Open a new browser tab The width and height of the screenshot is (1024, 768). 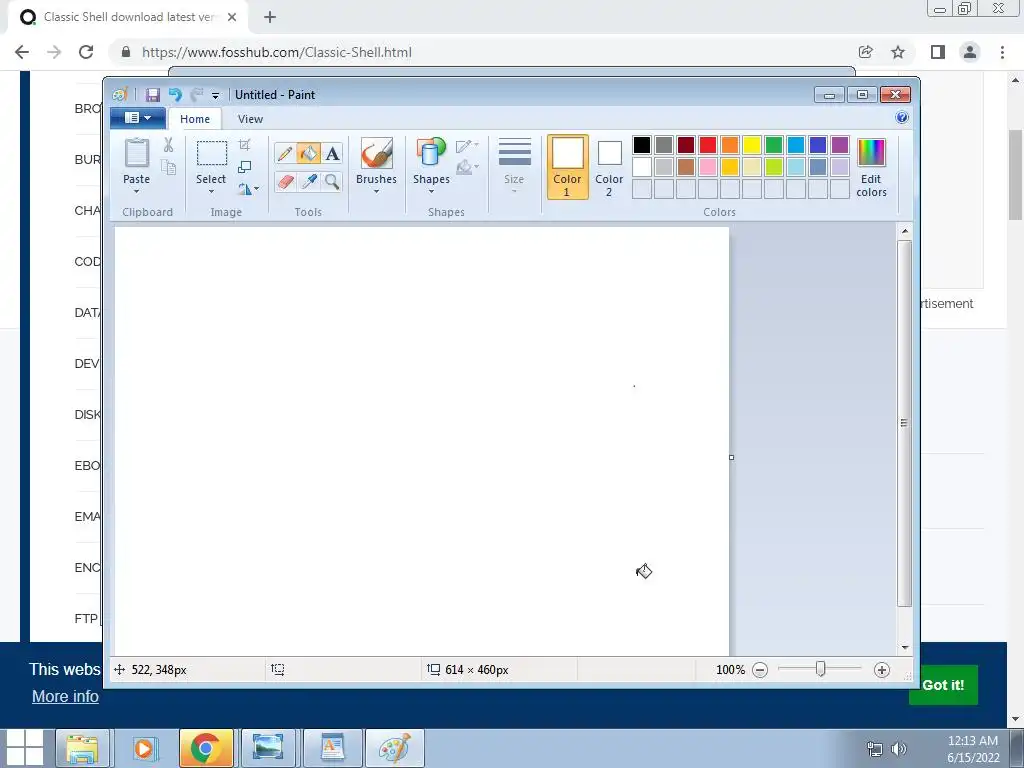[x=270, y=17]
